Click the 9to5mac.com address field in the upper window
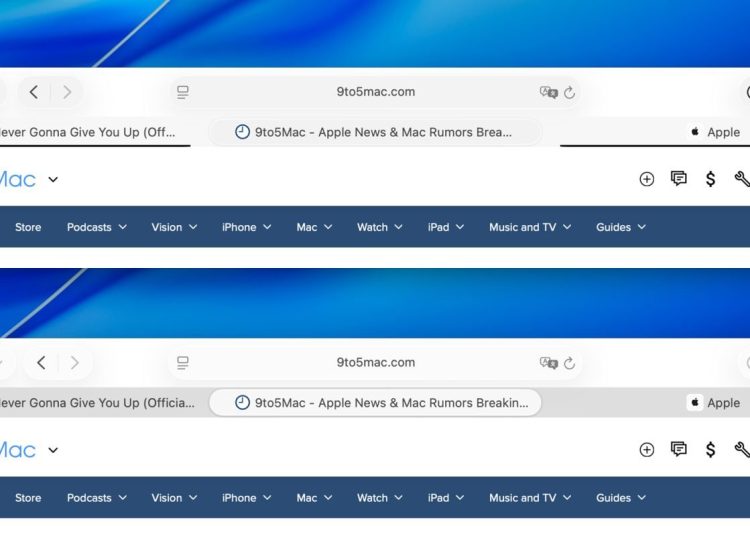 click(375, 92)
